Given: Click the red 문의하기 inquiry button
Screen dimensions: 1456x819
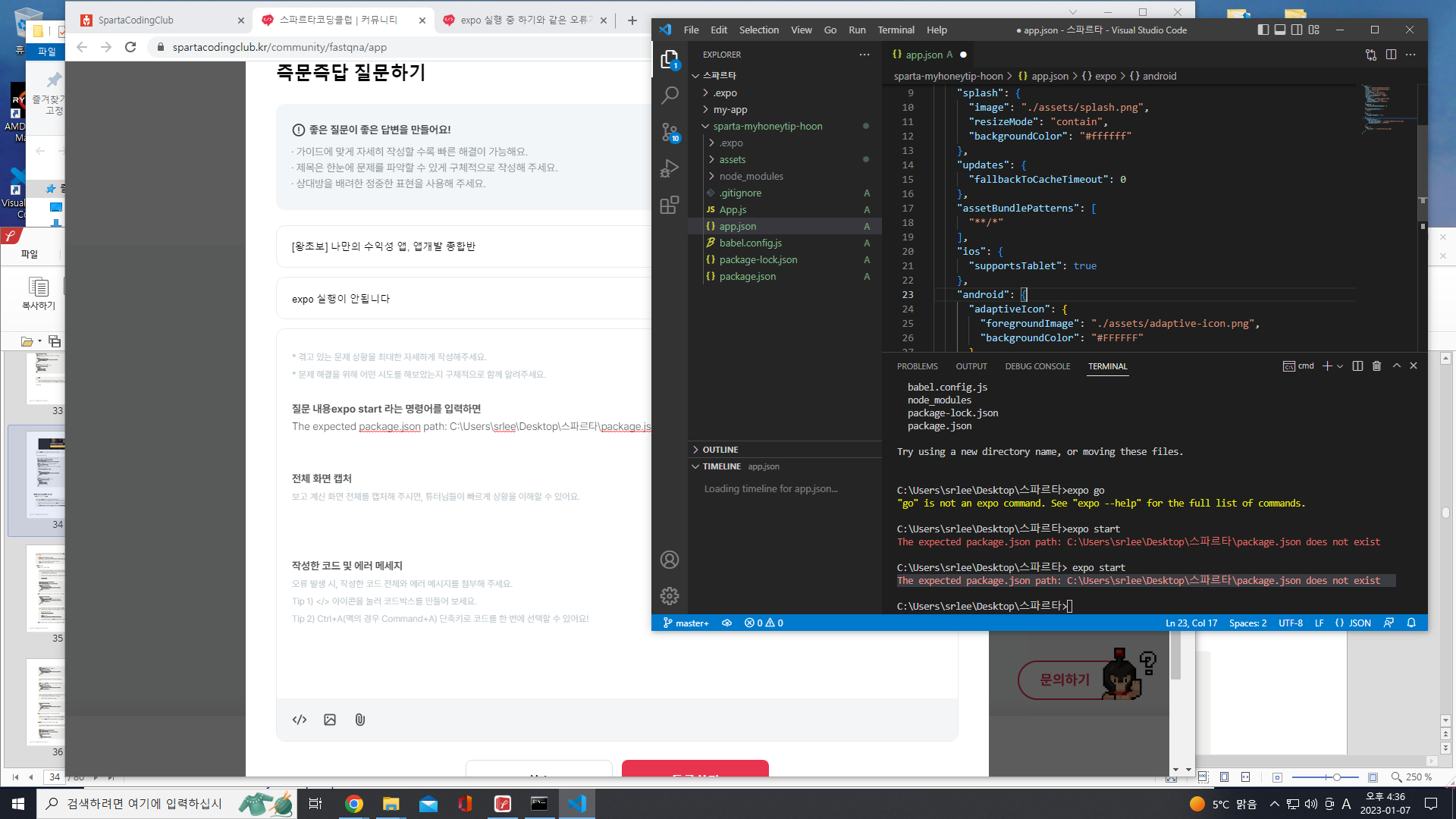Looking at the screenshot, I should [x=1065, y=679].
